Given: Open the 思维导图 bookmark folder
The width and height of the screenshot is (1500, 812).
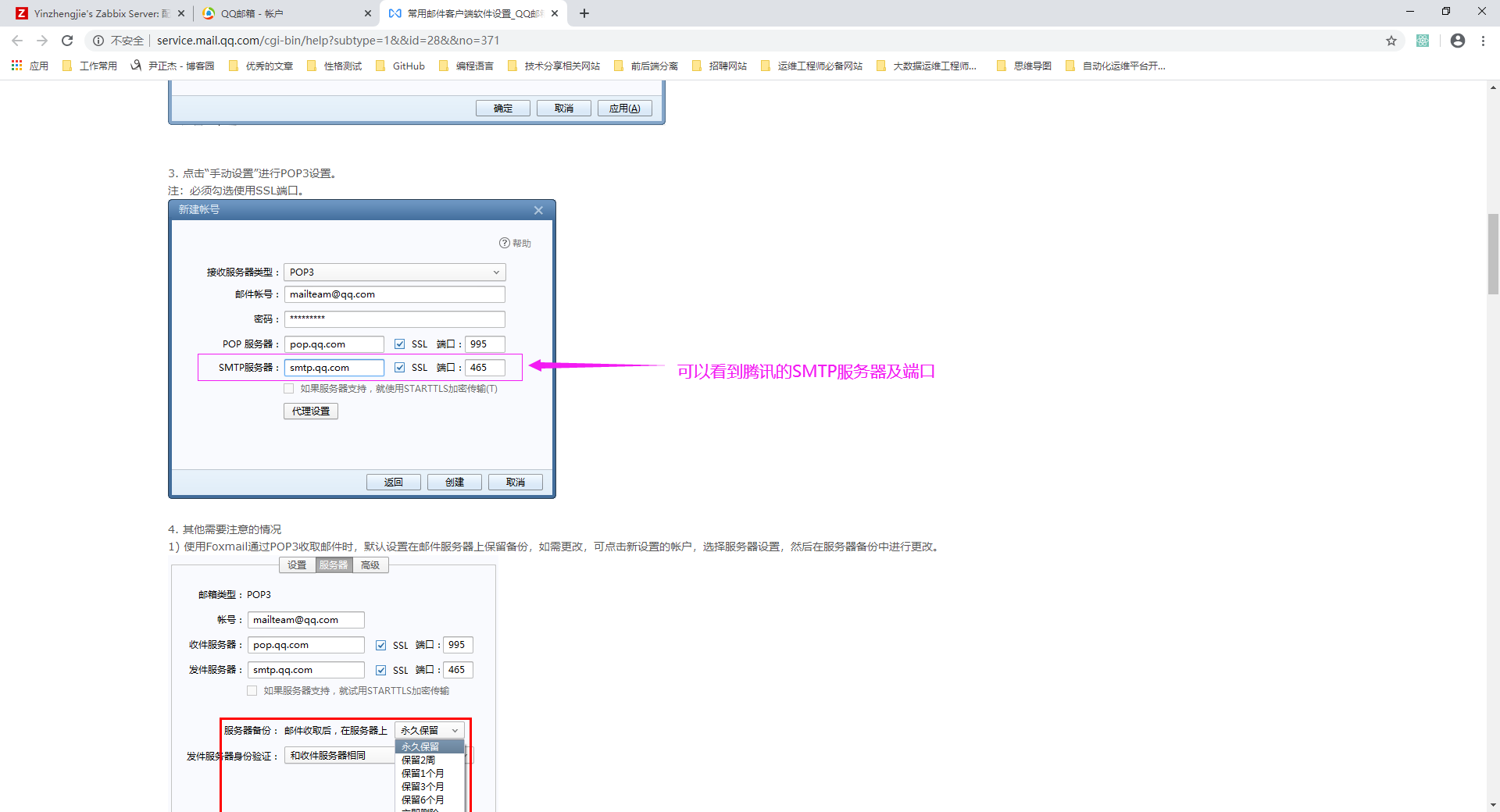Looking at the screenshot, I should point(1024,66).
